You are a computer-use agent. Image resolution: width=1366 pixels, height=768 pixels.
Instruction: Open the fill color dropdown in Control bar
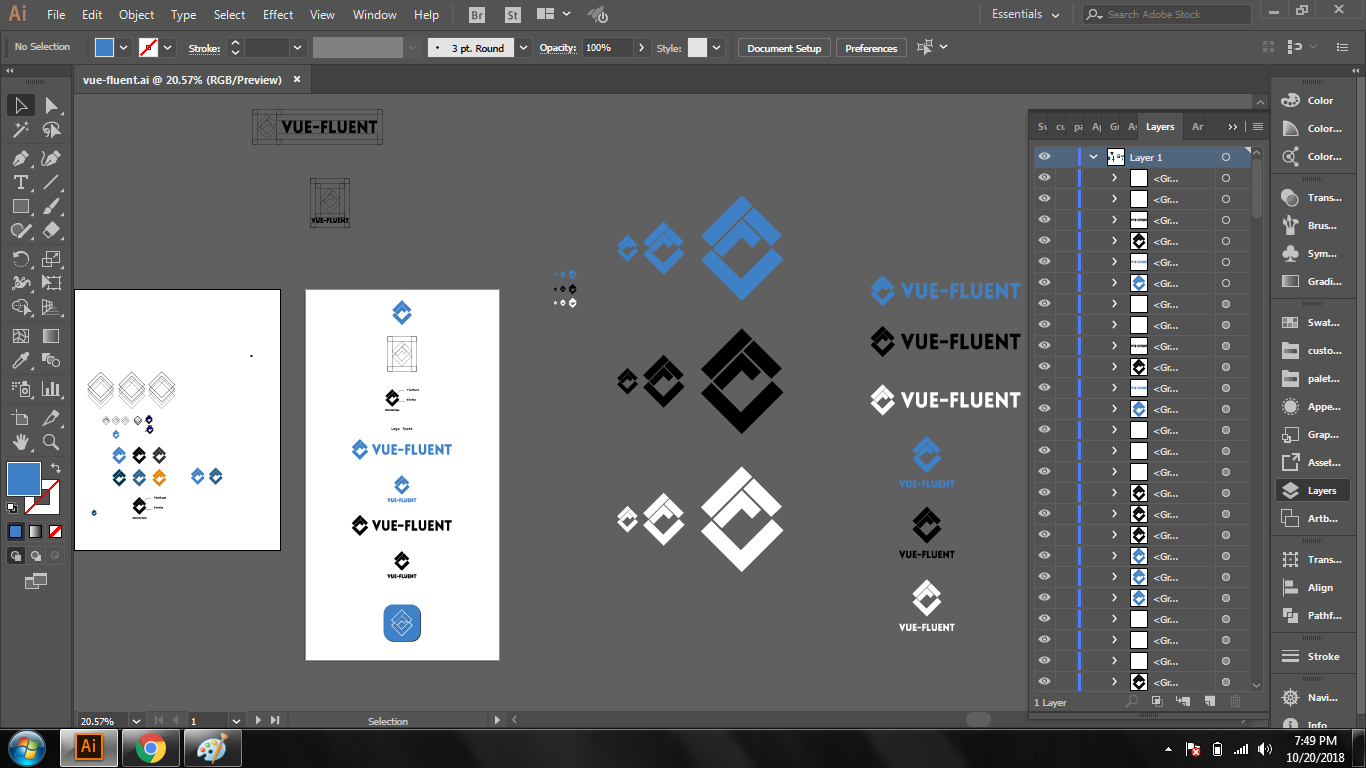124,47
